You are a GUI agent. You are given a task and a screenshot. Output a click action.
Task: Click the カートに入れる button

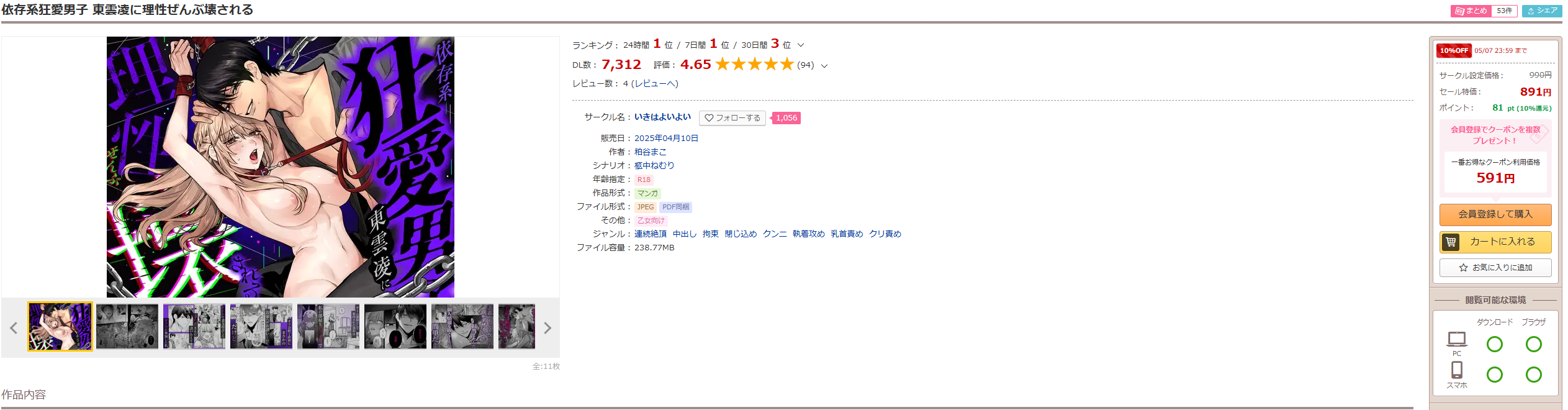pyautogui.click(x=1495, y=242)
